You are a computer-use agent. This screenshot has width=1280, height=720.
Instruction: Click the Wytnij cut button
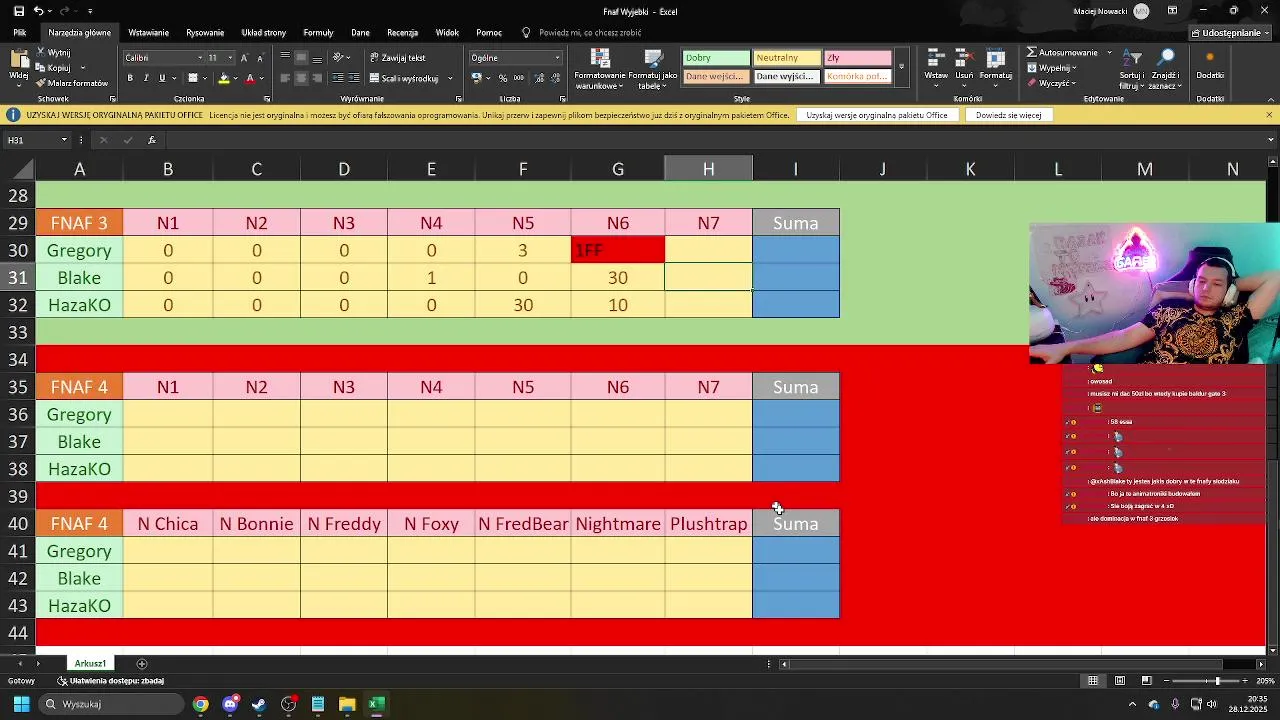(52, 52)
